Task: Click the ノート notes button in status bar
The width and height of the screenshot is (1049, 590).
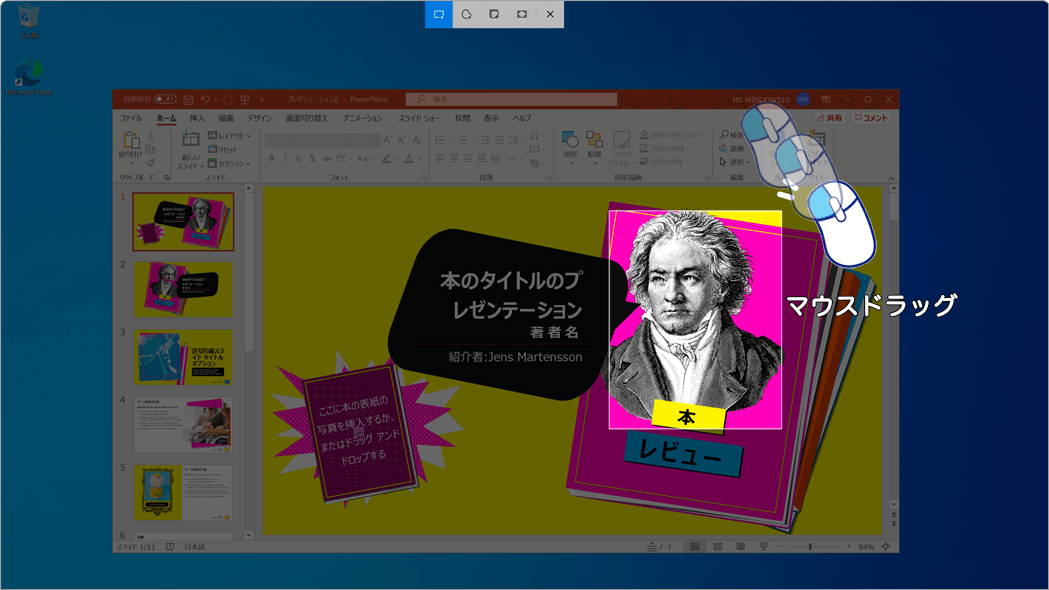Action: pyautogui.click(x=660, y=547)
